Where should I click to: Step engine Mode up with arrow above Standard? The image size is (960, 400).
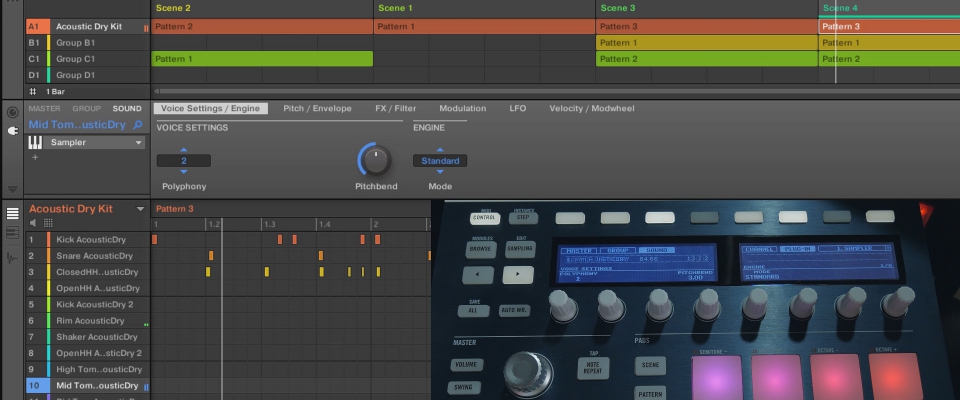point(440,149)
